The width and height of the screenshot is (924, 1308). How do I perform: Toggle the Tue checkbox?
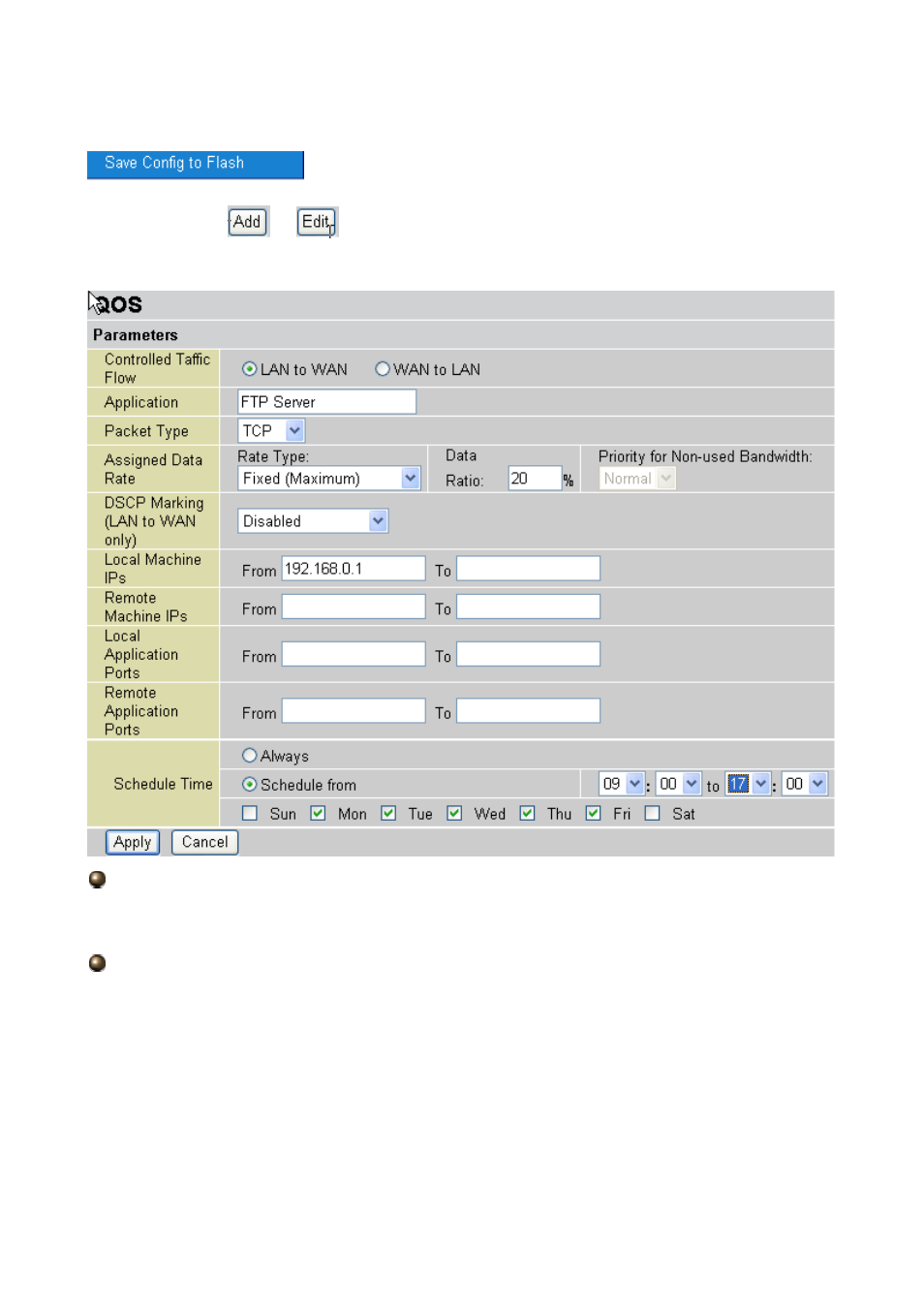[x=388, y=814]
